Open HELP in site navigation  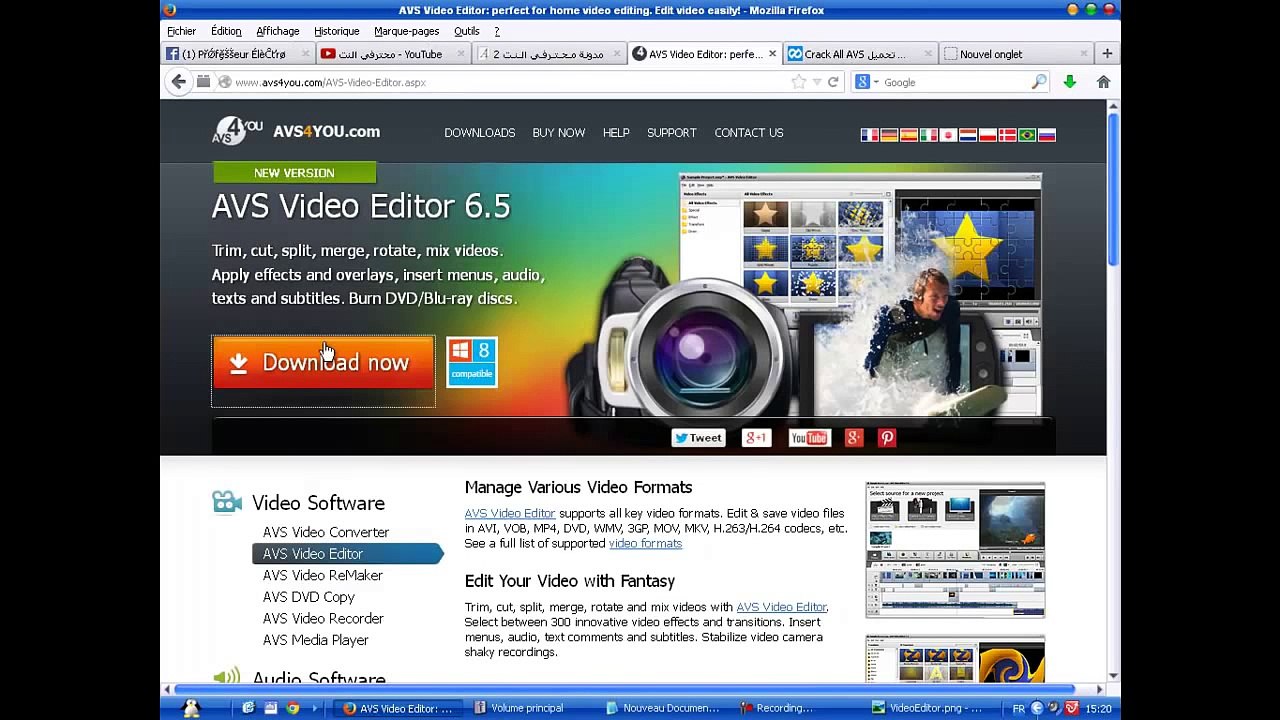616,133
